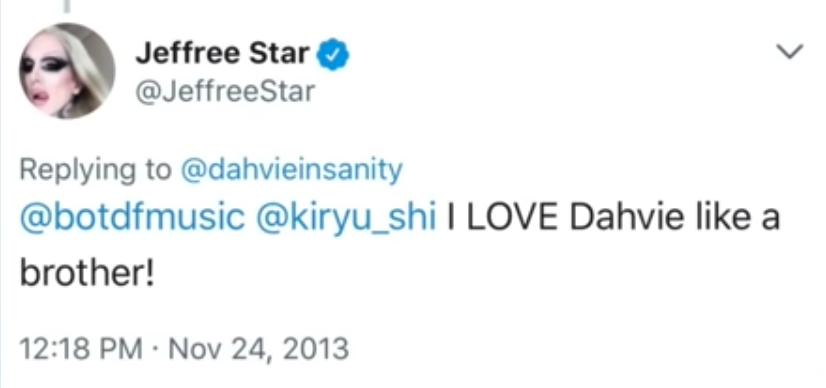Open the tweet options chevron menu
The image size is (826, 388).
coord(790,52)
